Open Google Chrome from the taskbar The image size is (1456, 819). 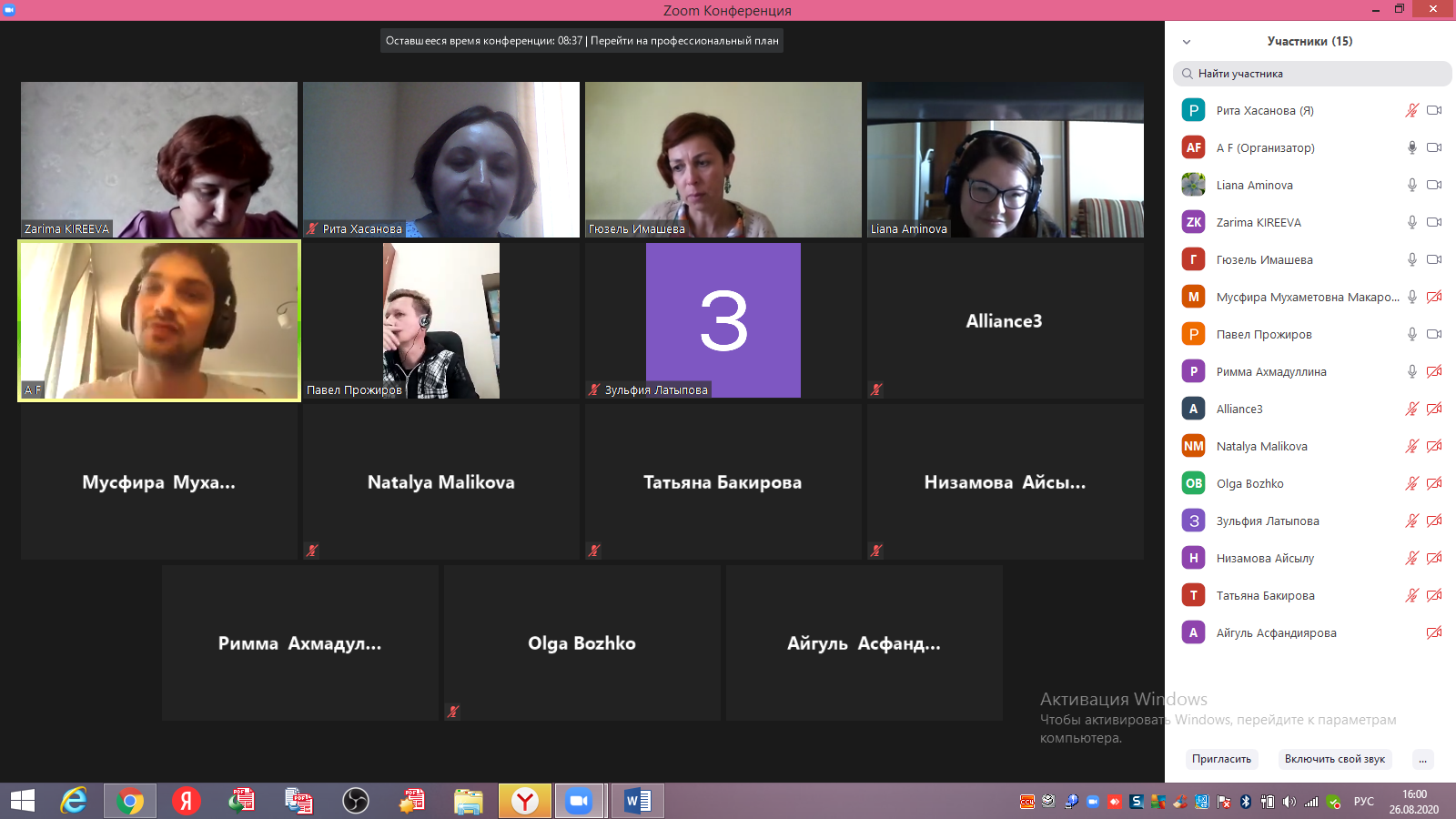(129, 801)
